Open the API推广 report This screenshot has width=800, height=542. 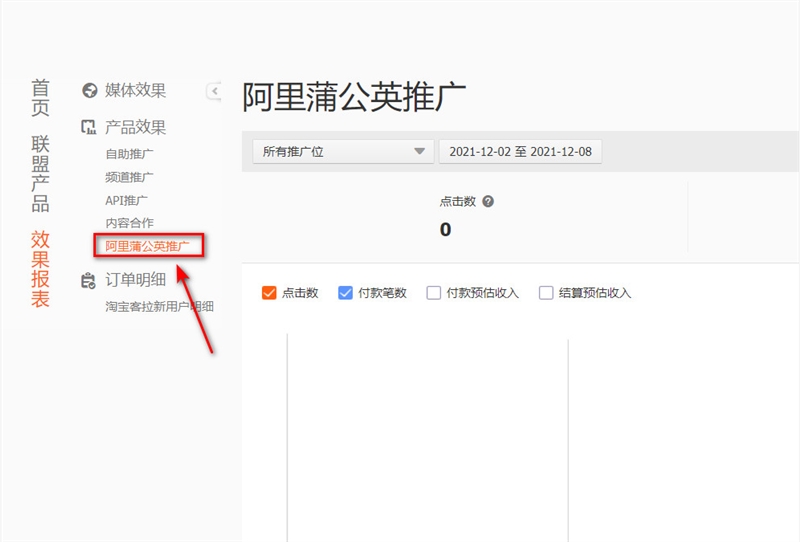[x=127, y=201]
